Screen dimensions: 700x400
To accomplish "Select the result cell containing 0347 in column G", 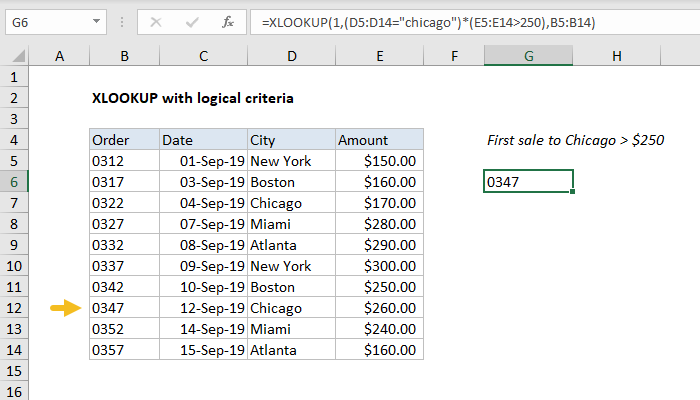I will tap(528, 181).
